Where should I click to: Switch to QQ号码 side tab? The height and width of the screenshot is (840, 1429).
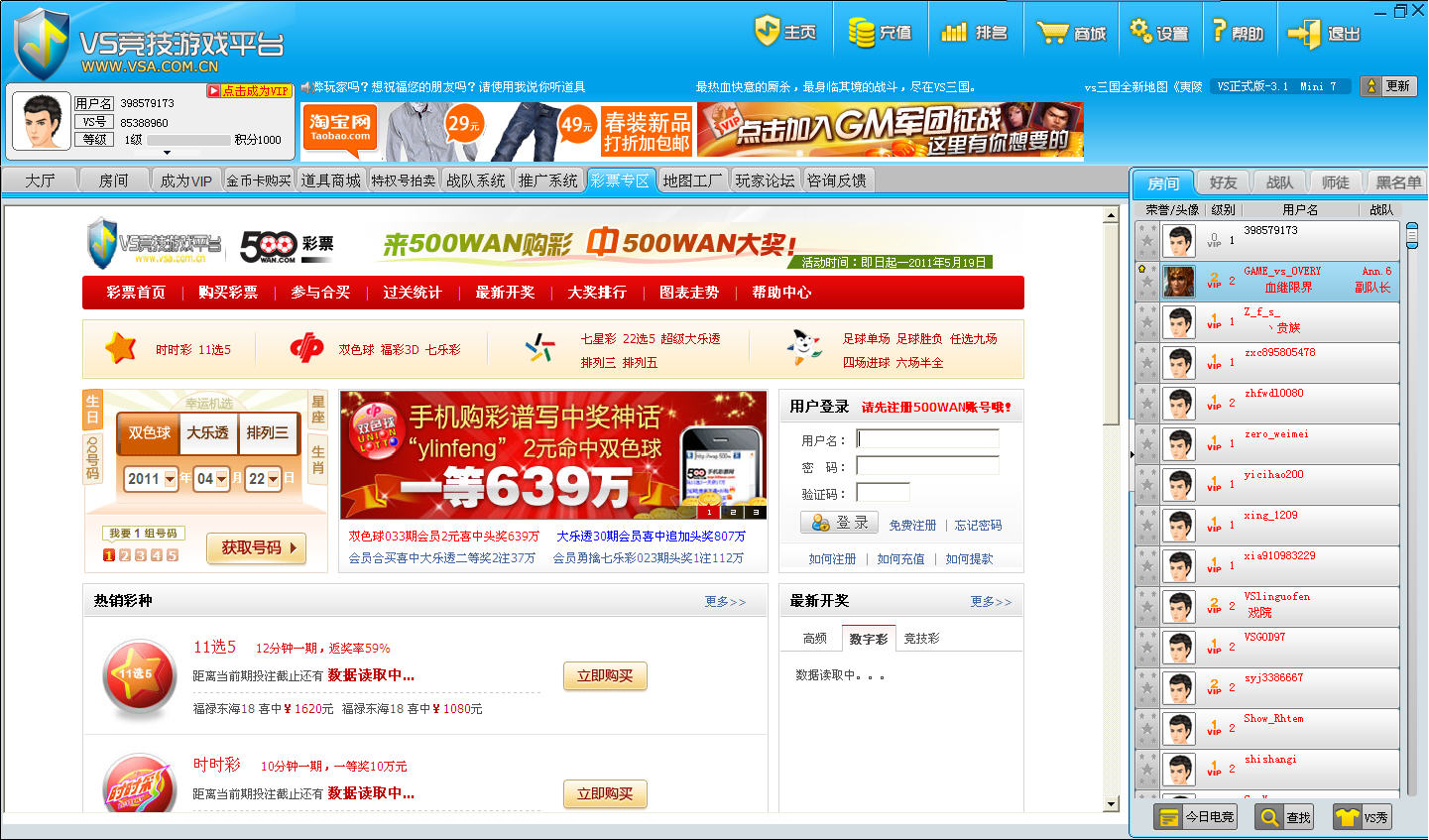coord(92,458)
